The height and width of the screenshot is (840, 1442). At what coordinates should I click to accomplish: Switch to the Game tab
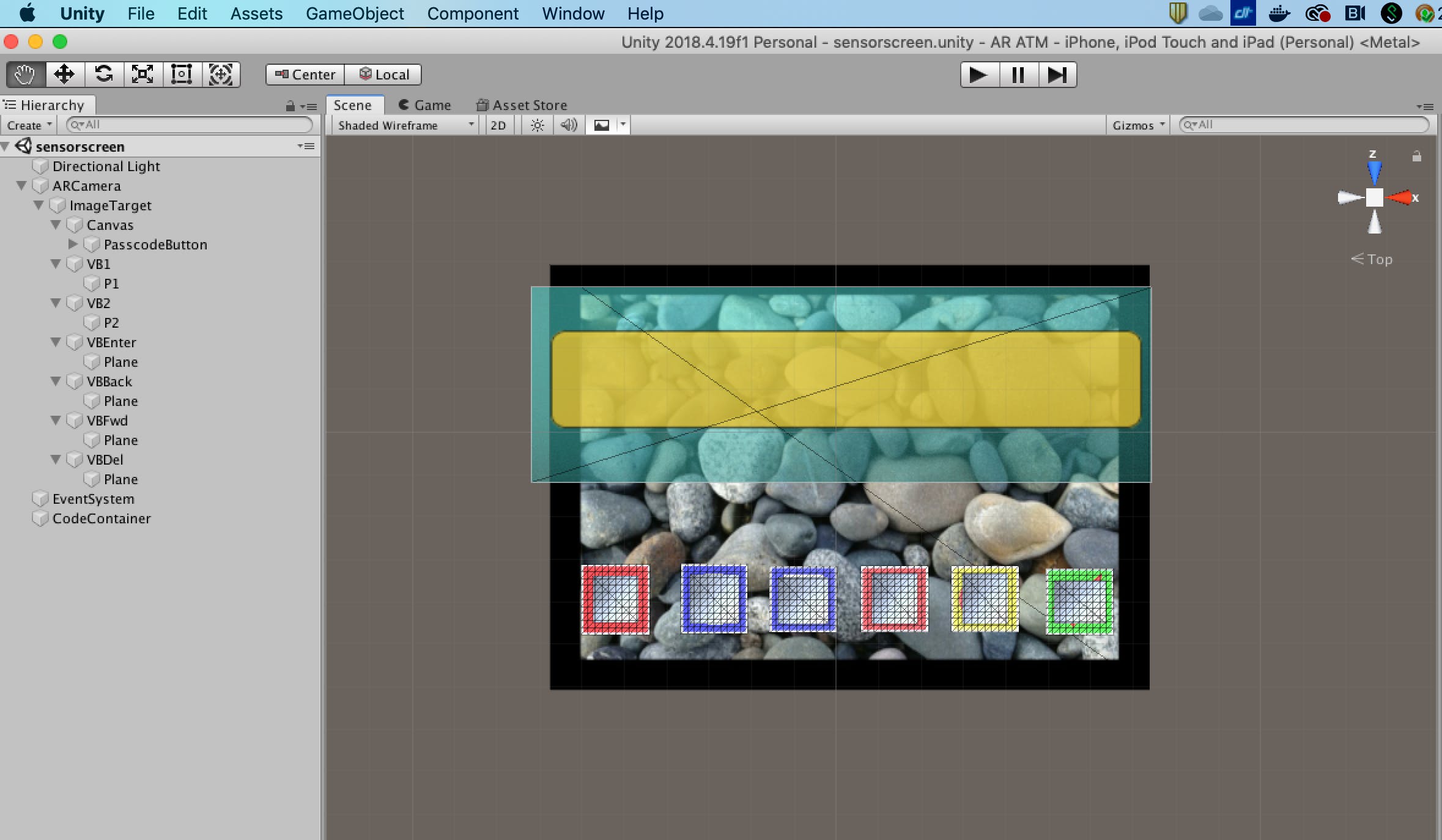click(x=424, y=105)
